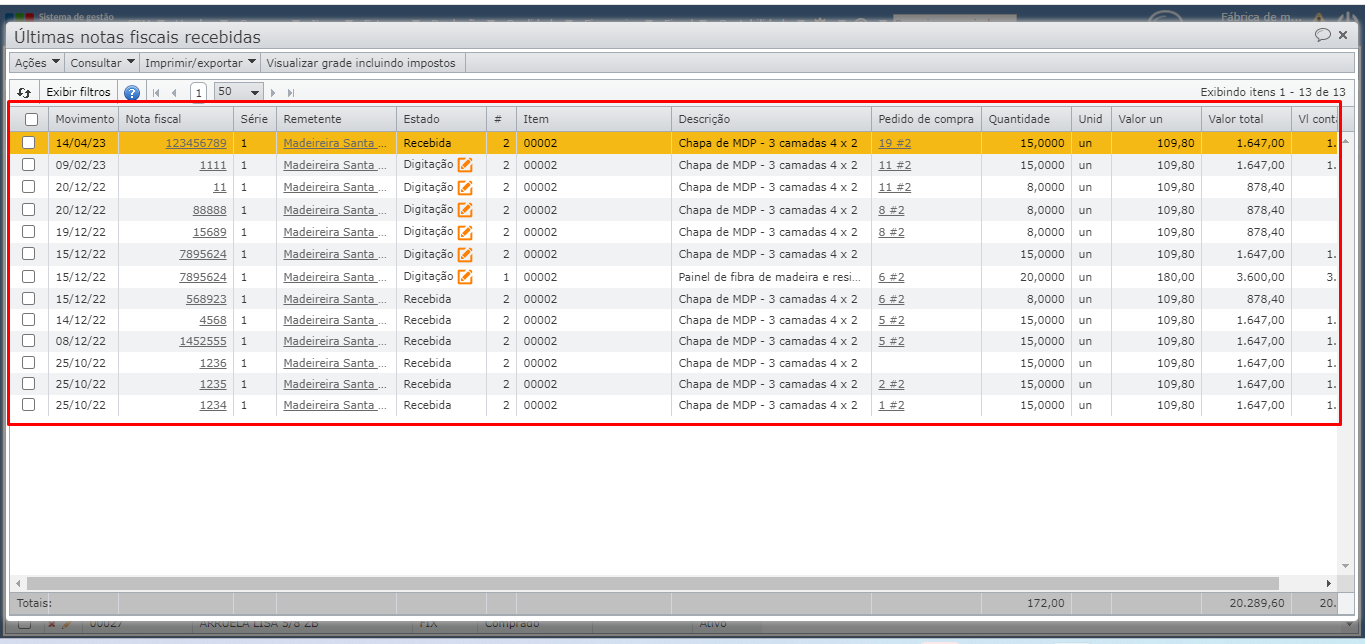Open the blue help question mark icon
The image size is (1365, 644).
pos(132,92)
